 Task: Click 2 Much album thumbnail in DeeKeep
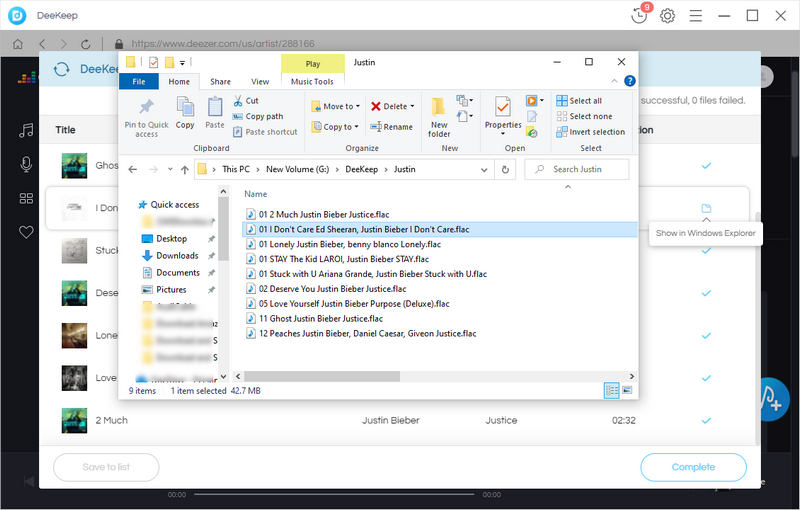(74, 421)
